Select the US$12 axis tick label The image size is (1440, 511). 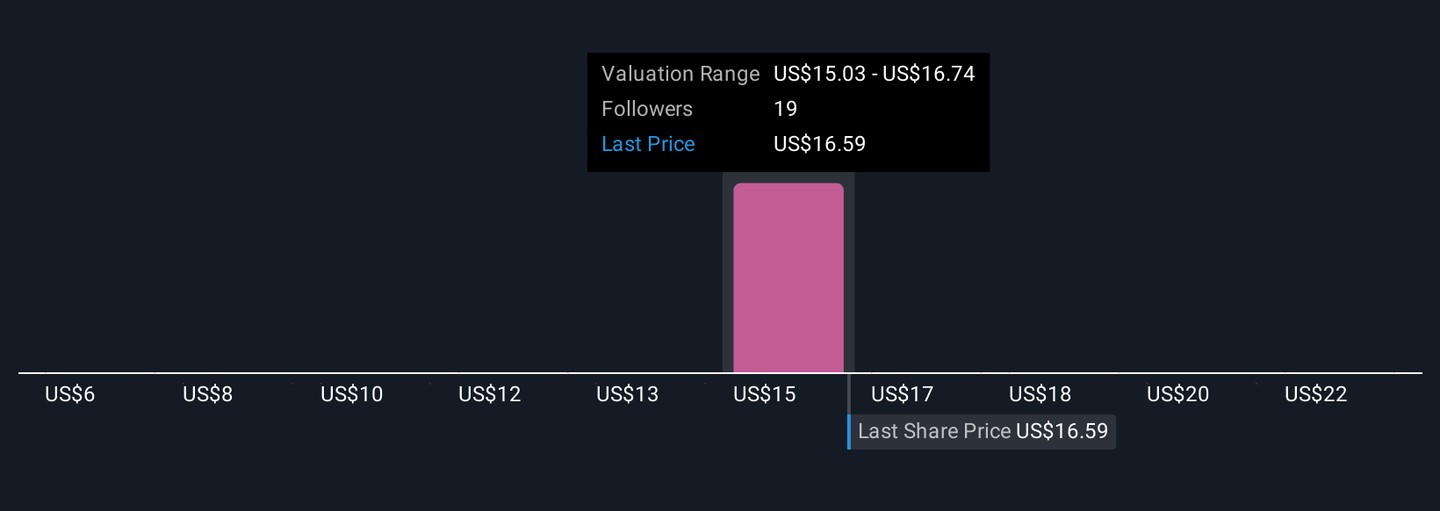point(490,395)
